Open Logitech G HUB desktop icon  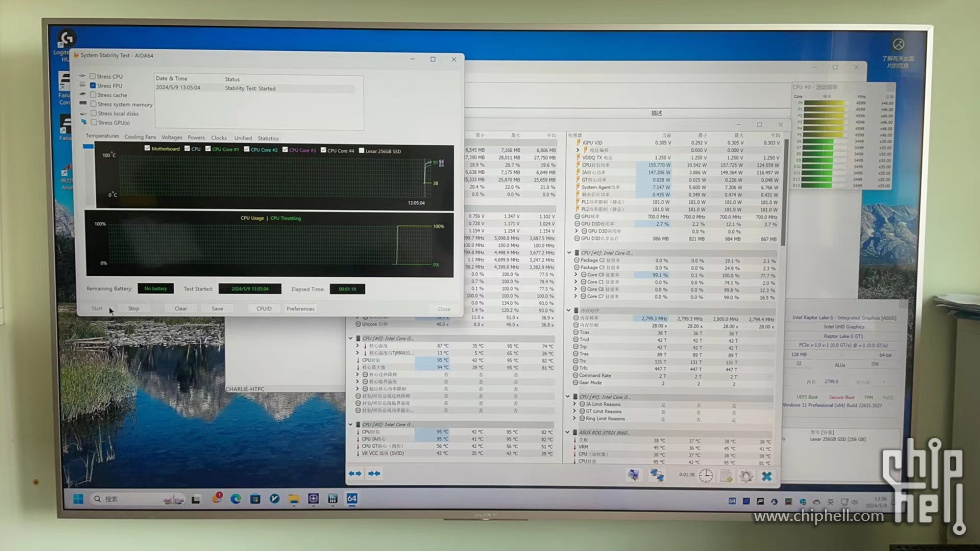(x=66, y=39)
